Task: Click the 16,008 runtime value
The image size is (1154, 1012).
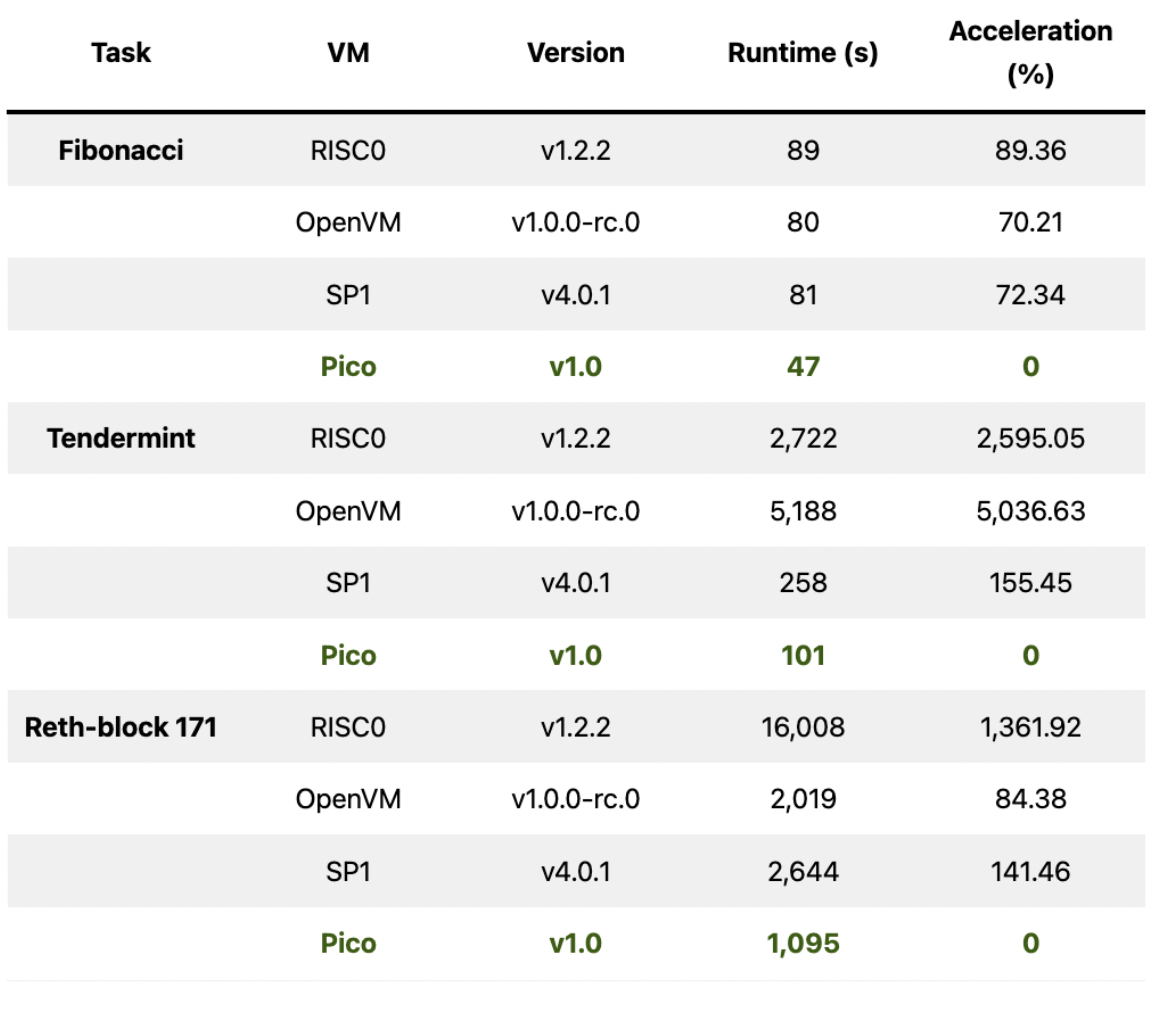Action: 802,727
